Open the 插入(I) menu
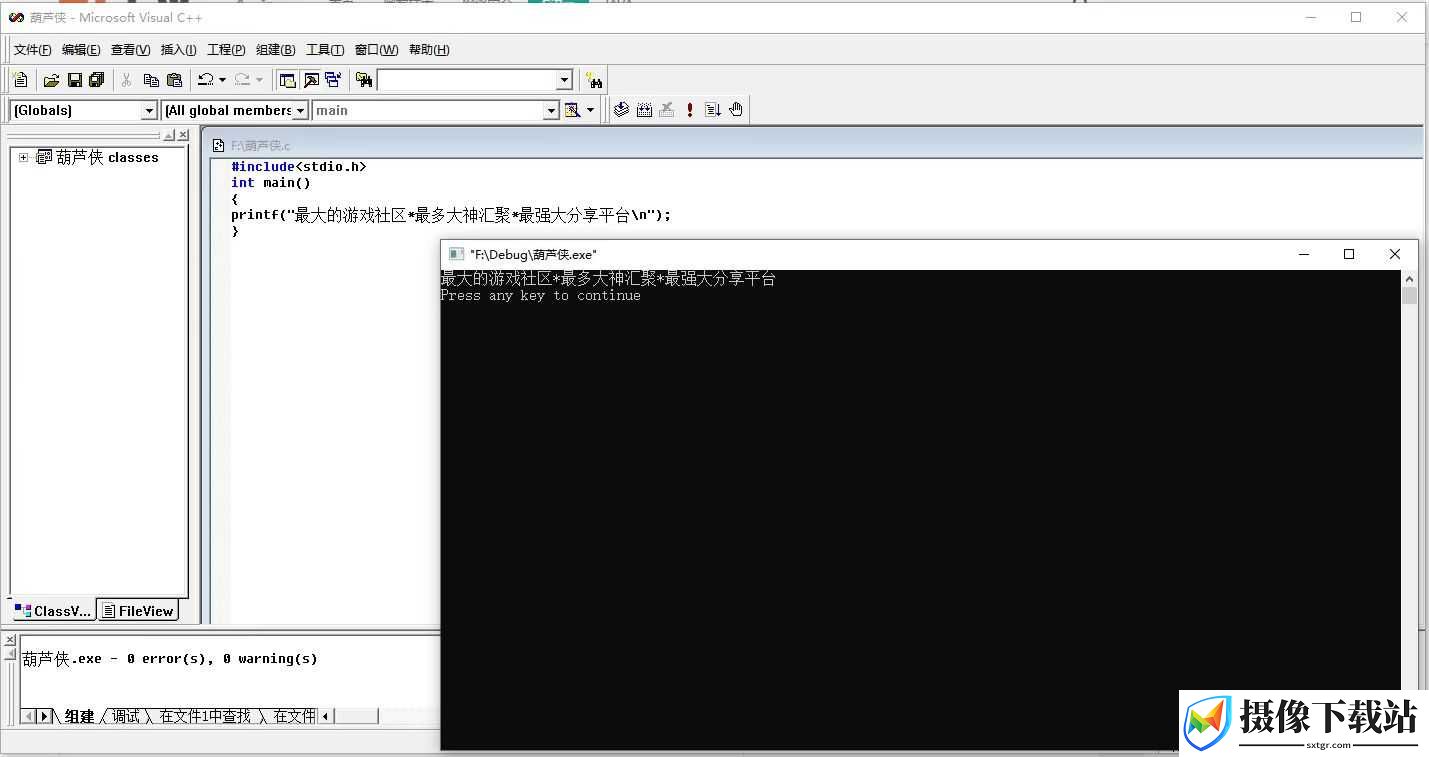The height and width of the screenshot is (757, 1429). pyautogui.click(x=178, y=50)
